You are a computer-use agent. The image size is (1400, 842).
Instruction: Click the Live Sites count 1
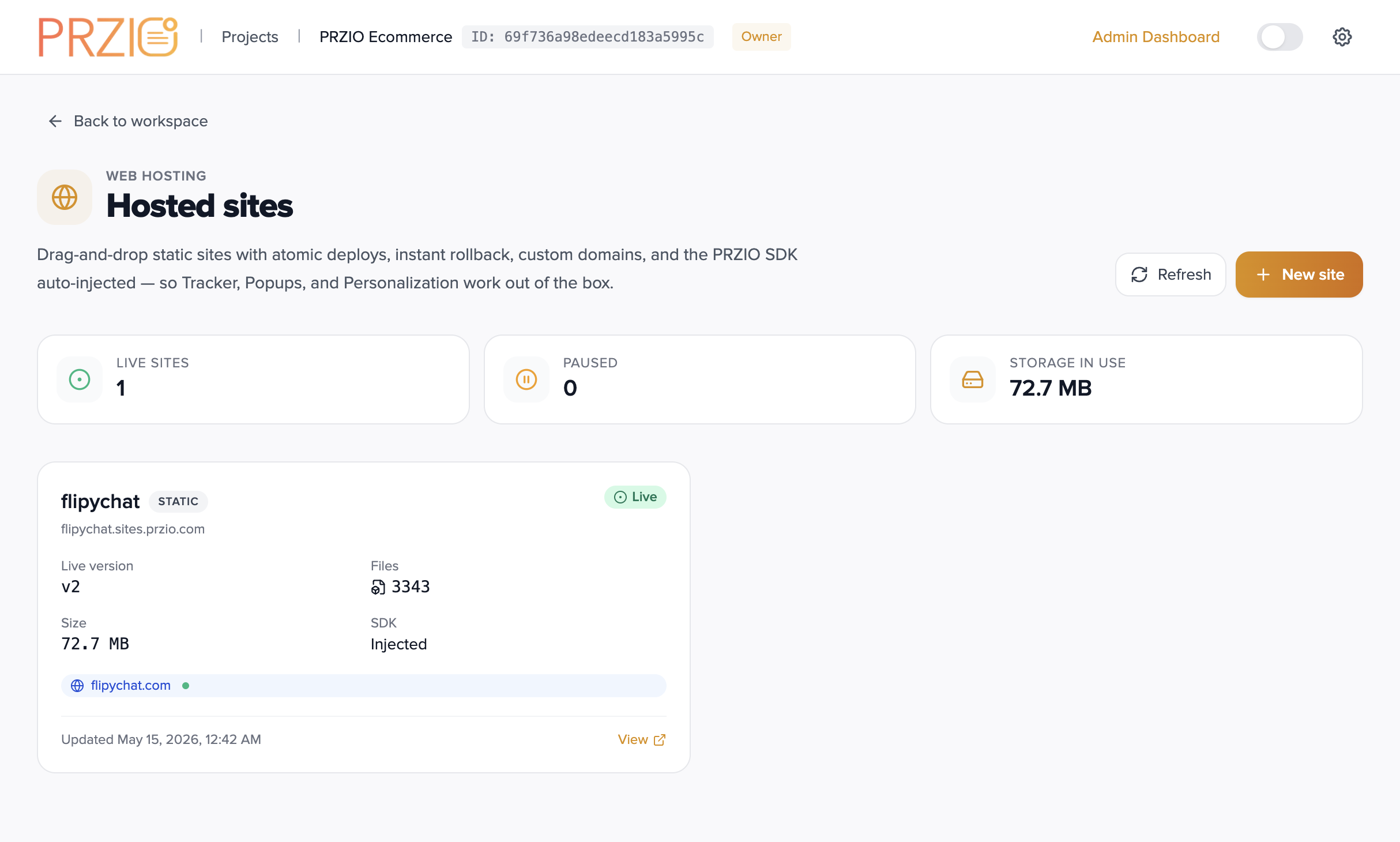[121, 388]
